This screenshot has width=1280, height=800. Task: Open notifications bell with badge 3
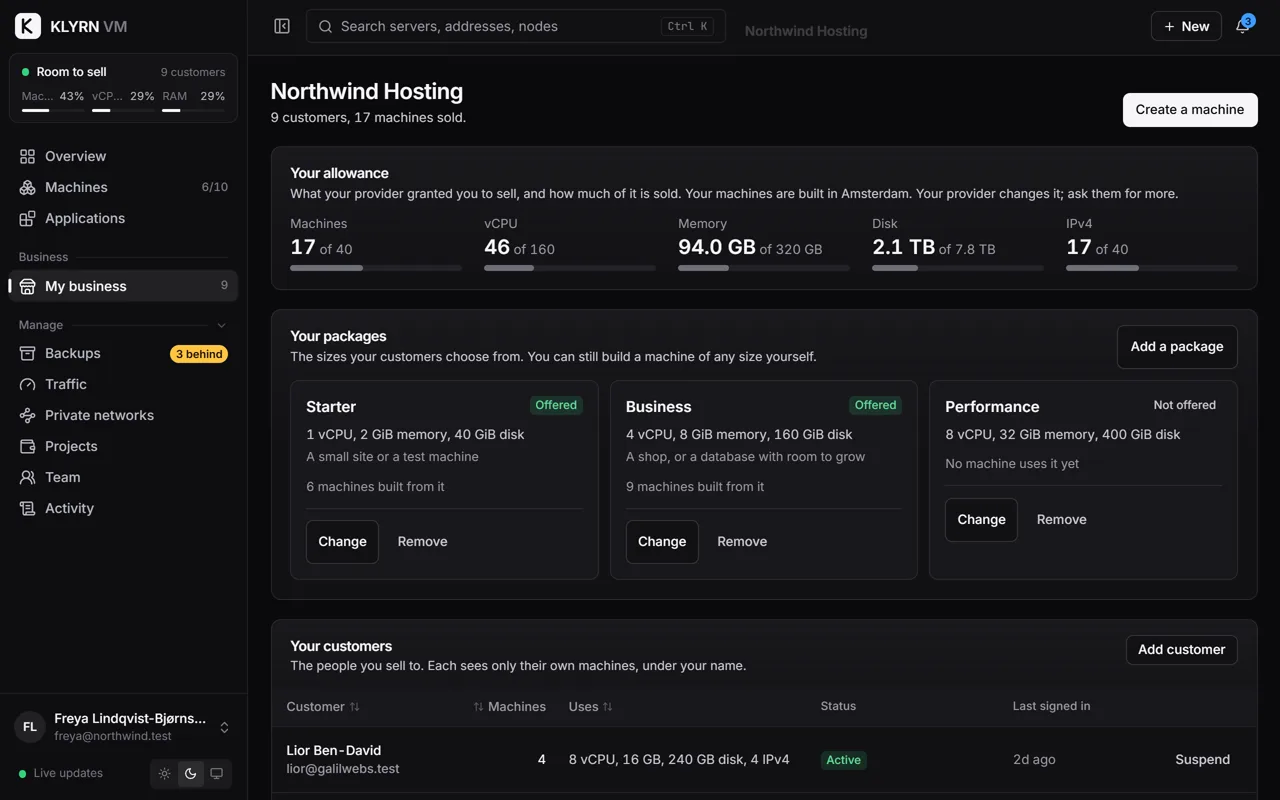pos(1243,26)
